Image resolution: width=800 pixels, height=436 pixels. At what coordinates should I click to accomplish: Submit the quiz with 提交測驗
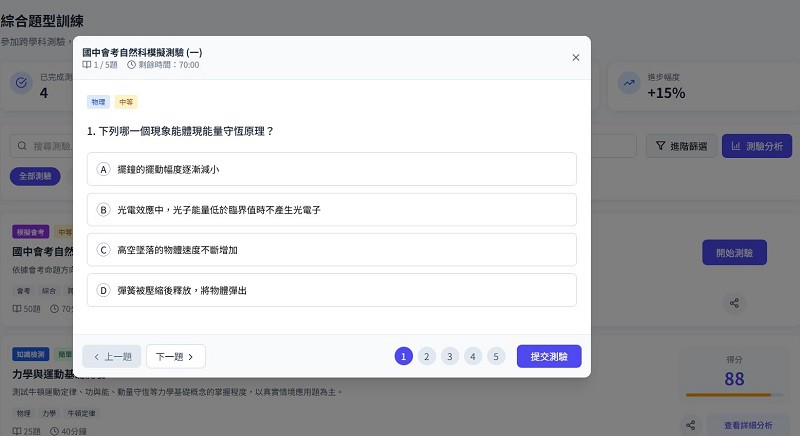pos(549,356)
